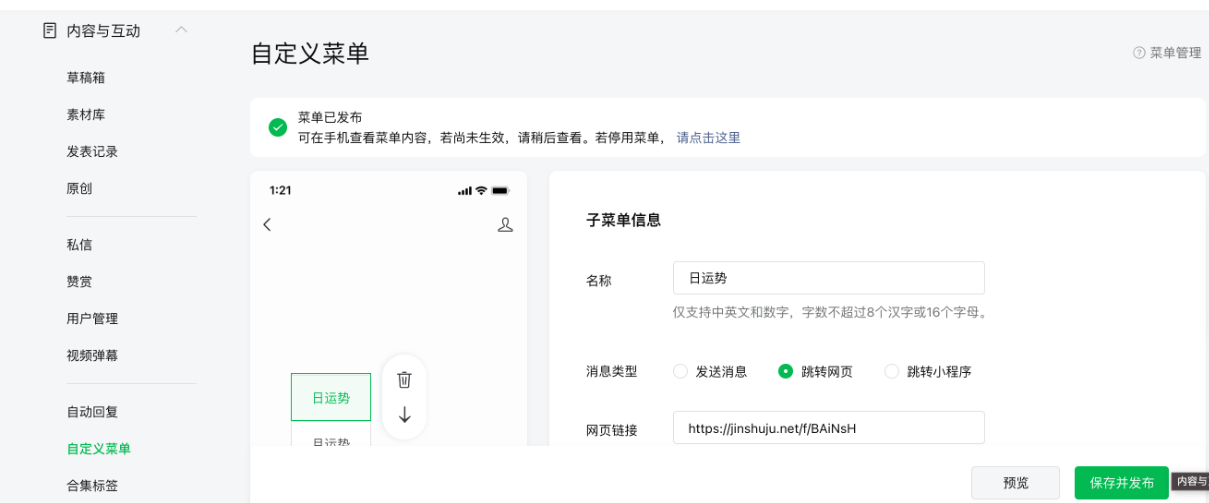The width and height of the screenshot is (1209, 503).
Task: Select the 跳转小程序 radio option
Action: [892, 371]
